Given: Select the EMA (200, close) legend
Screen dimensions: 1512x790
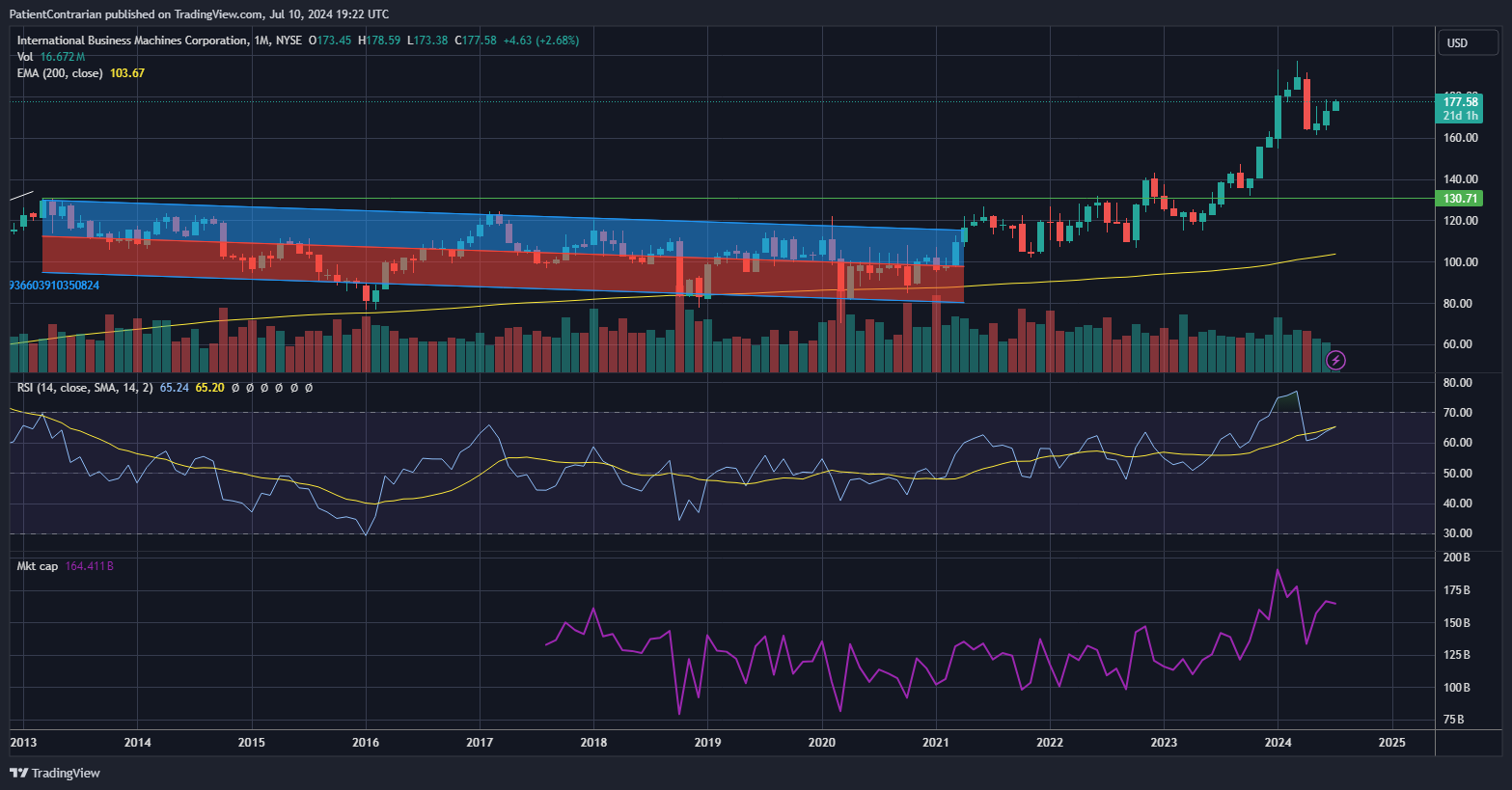Looking at the screenshot, I should point(60,73).
